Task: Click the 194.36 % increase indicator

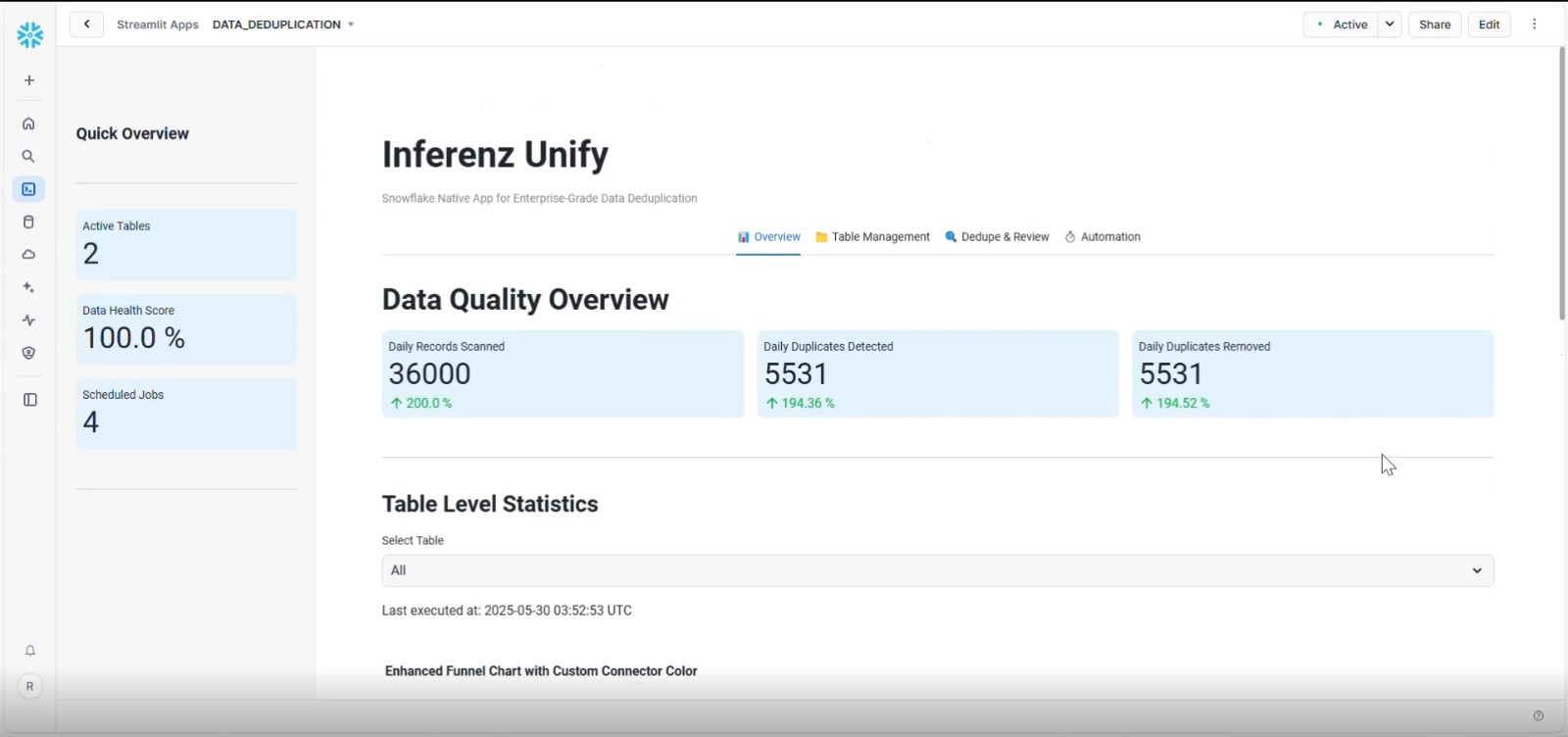Action: point(801,403)
